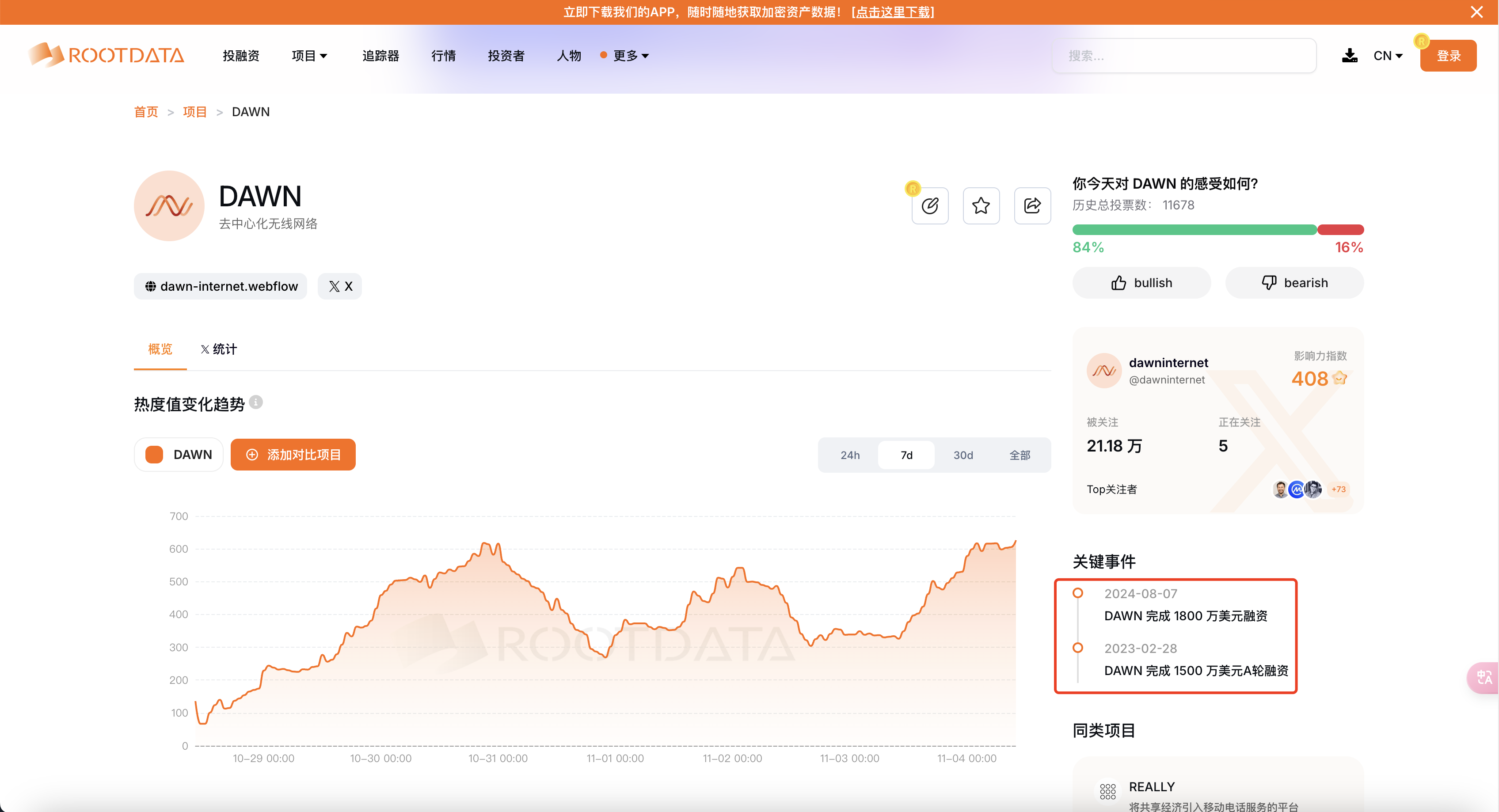Focus the 搜索 search field
This screenshot has height=812, width=1499.
point(1184,55)
